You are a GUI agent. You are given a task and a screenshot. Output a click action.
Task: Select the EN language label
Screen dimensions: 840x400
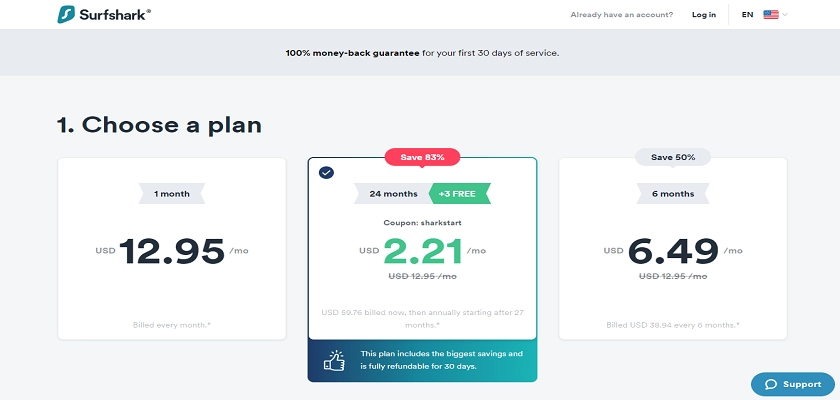pyautogui.click(x=747, y=14)
